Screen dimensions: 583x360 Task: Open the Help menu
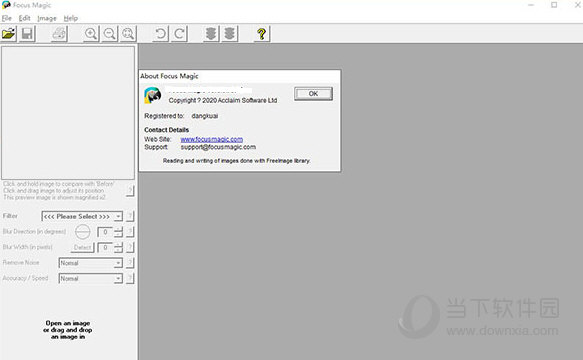(71, 18)
